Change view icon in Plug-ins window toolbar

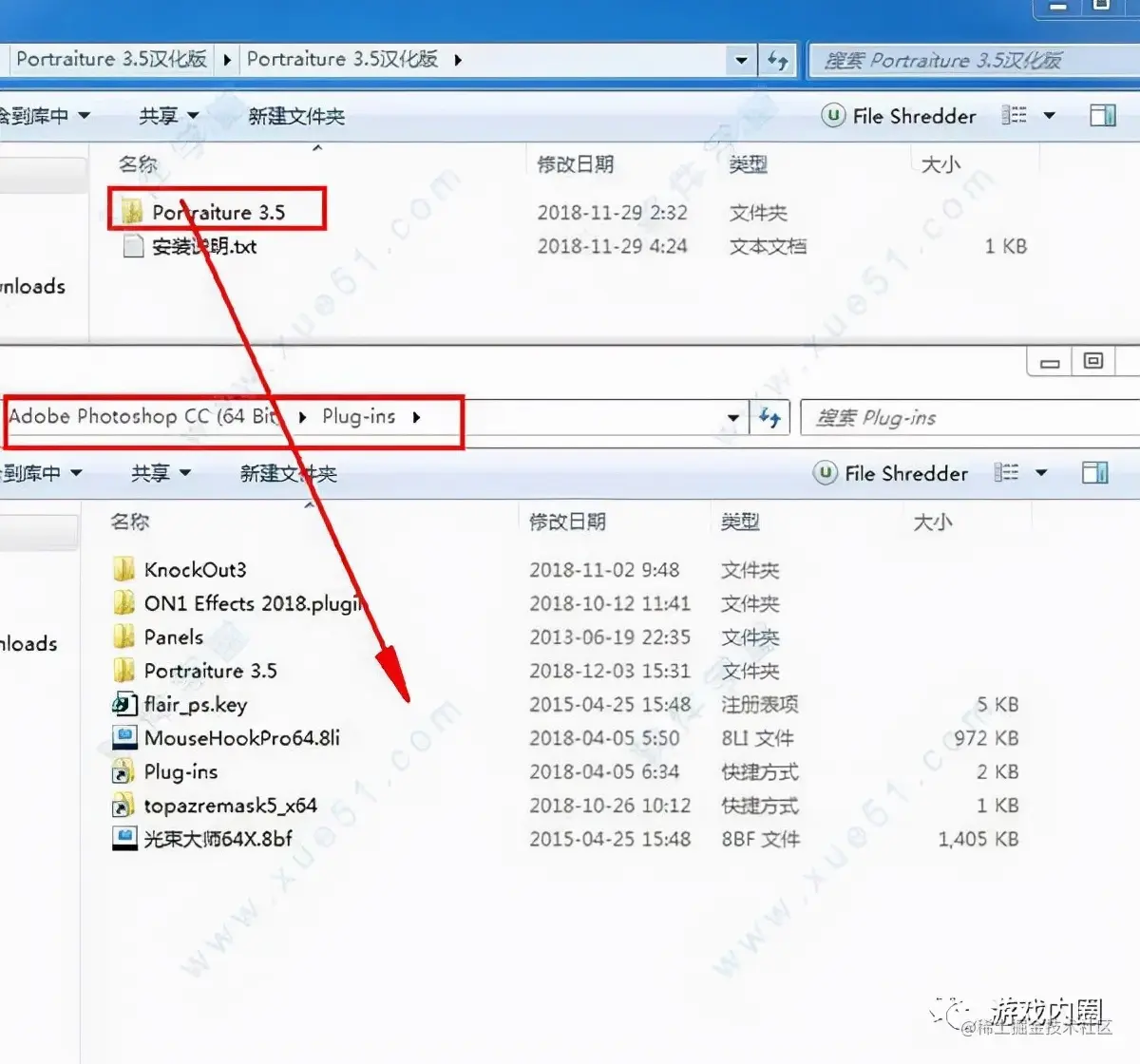click(x=1006, y=473)
